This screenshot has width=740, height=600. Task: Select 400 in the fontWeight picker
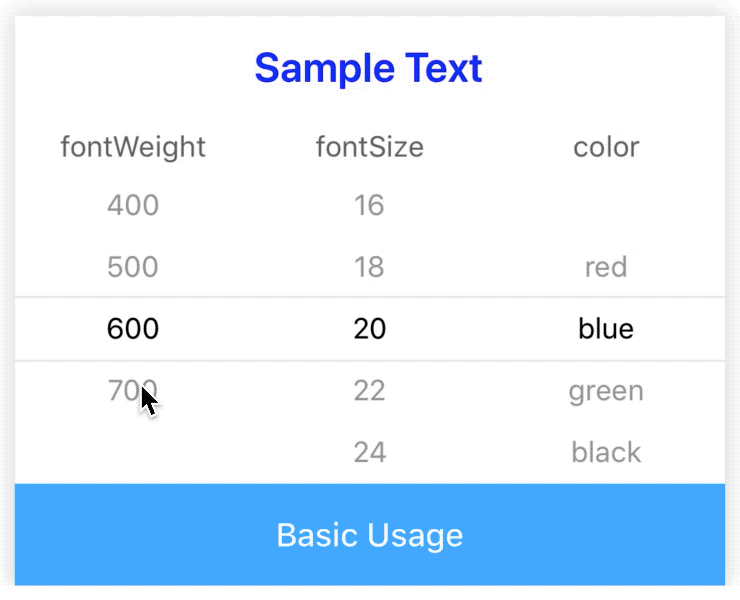133,206
